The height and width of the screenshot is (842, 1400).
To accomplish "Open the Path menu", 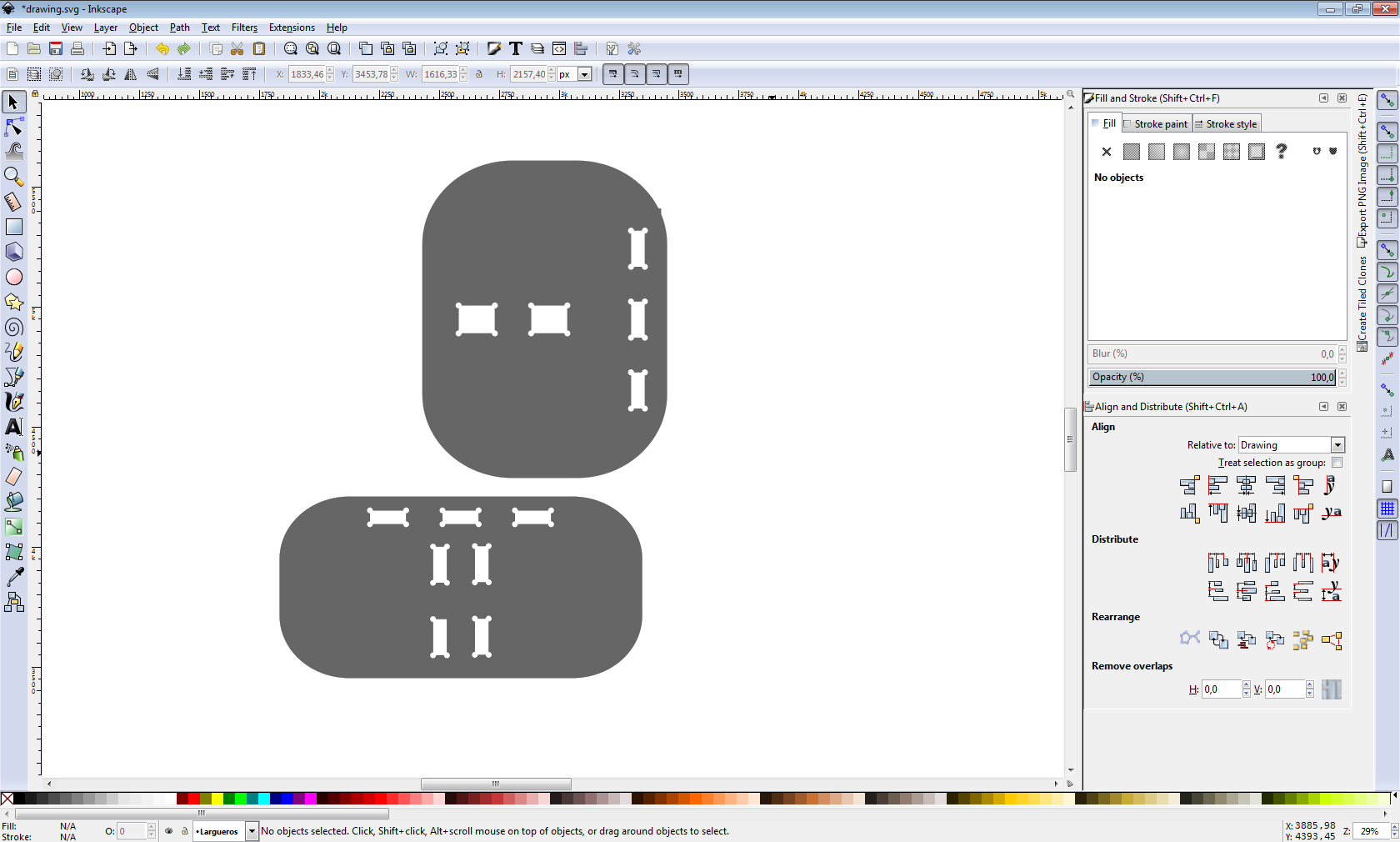I will (x=180, y=28).
